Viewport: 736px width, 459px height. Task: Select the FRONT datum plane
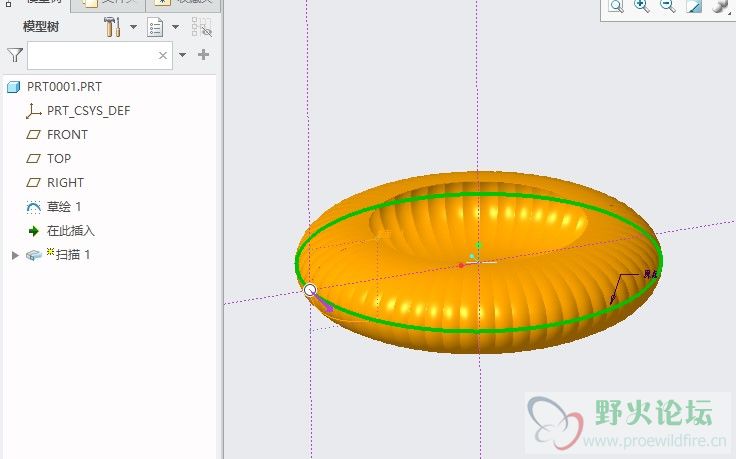point(67,135)
